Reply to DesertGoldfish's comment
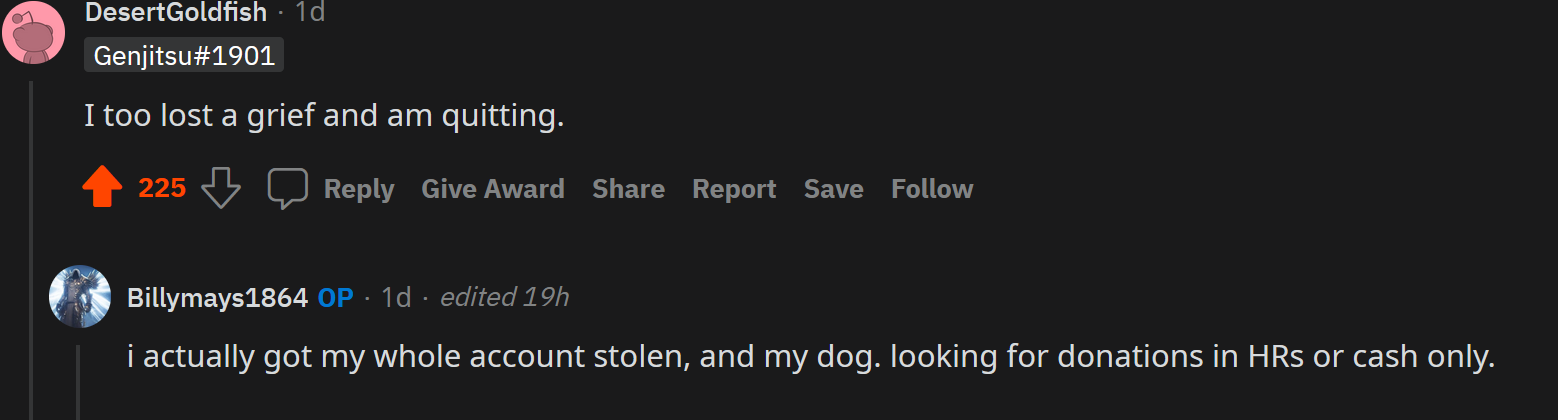This screenshot has height=420, width=1558. pyautogui.click(x=358, y=189)
